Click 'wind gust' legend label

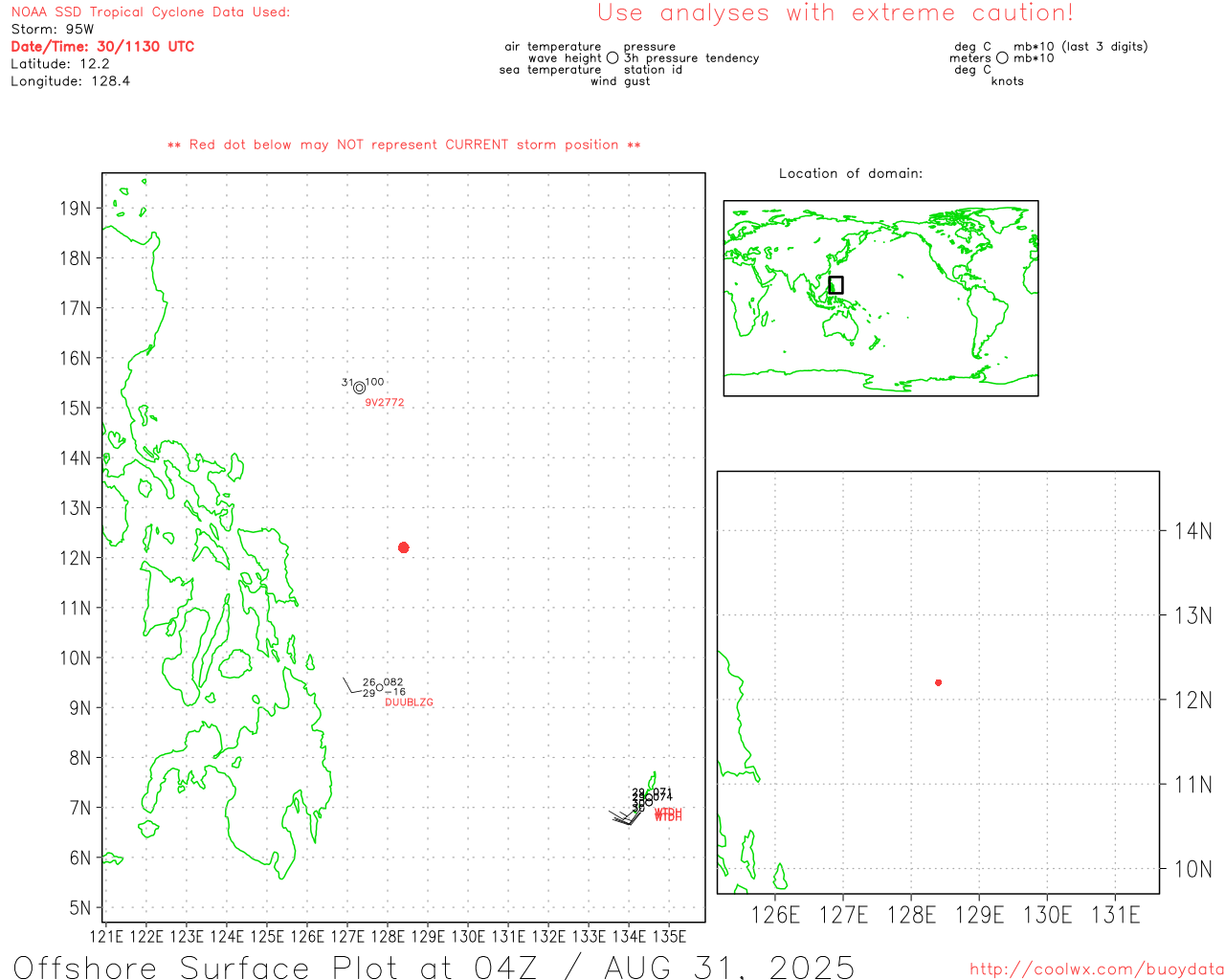click(x=620, y=81)
